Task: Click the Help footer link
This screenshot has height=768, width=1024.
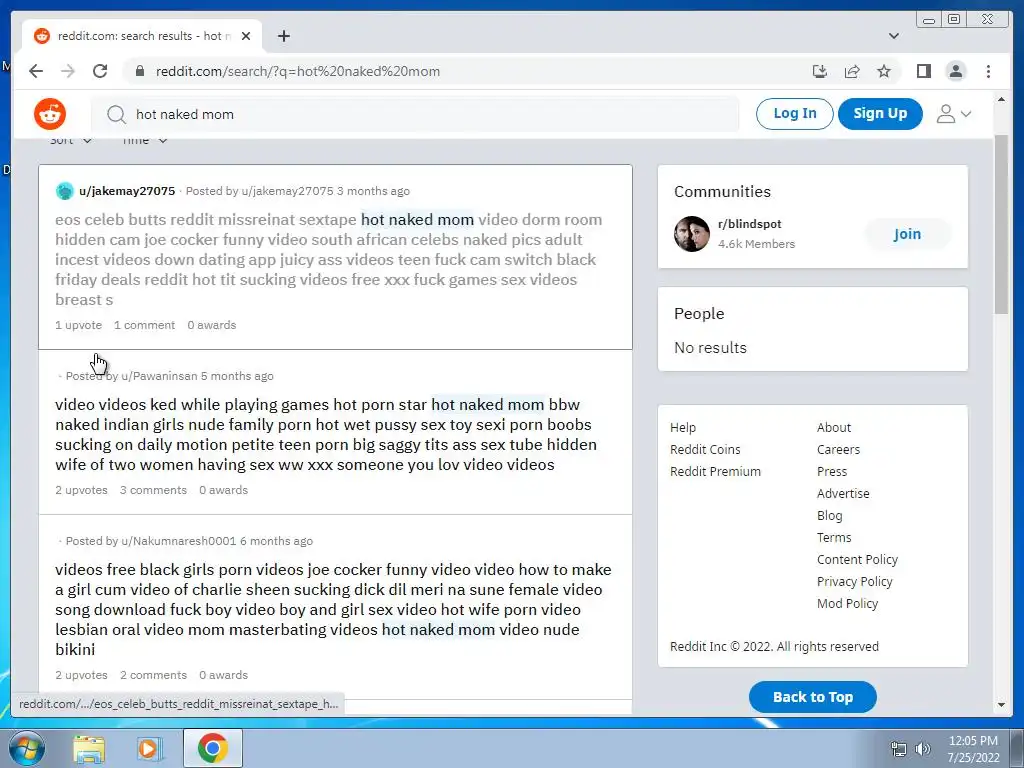Action: pos(682,428)
